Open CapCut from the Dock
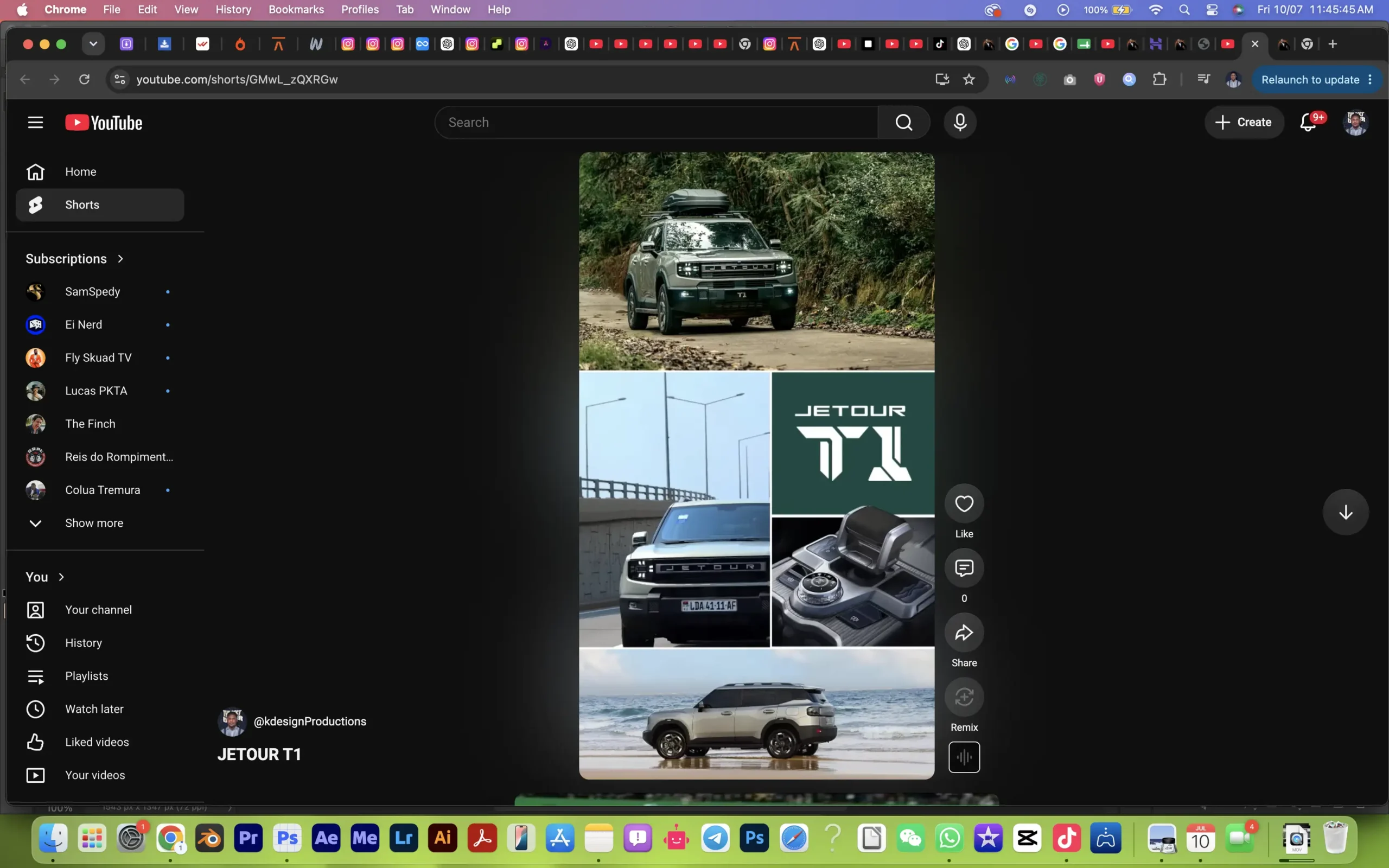Image resolution: width=1389 pixels, height=868 pixels. [1028, 838]
